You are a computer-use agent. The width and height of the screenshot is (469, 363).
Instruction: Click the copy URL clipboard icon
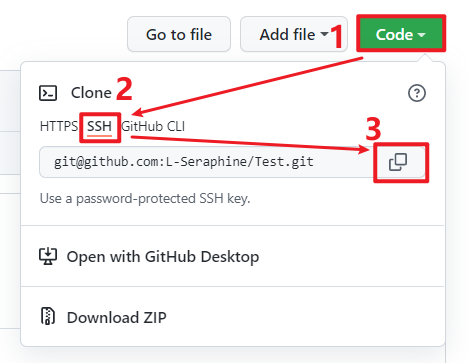[398, 162]
